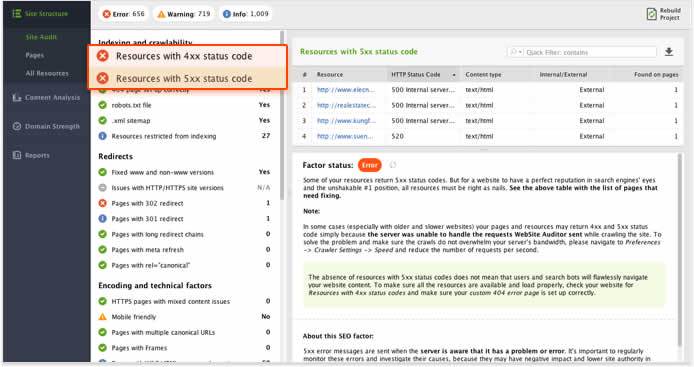Open the http://www.kungf... resource link
The height and width of the screenshot is (367, 694).
click(x=346, y=121)
